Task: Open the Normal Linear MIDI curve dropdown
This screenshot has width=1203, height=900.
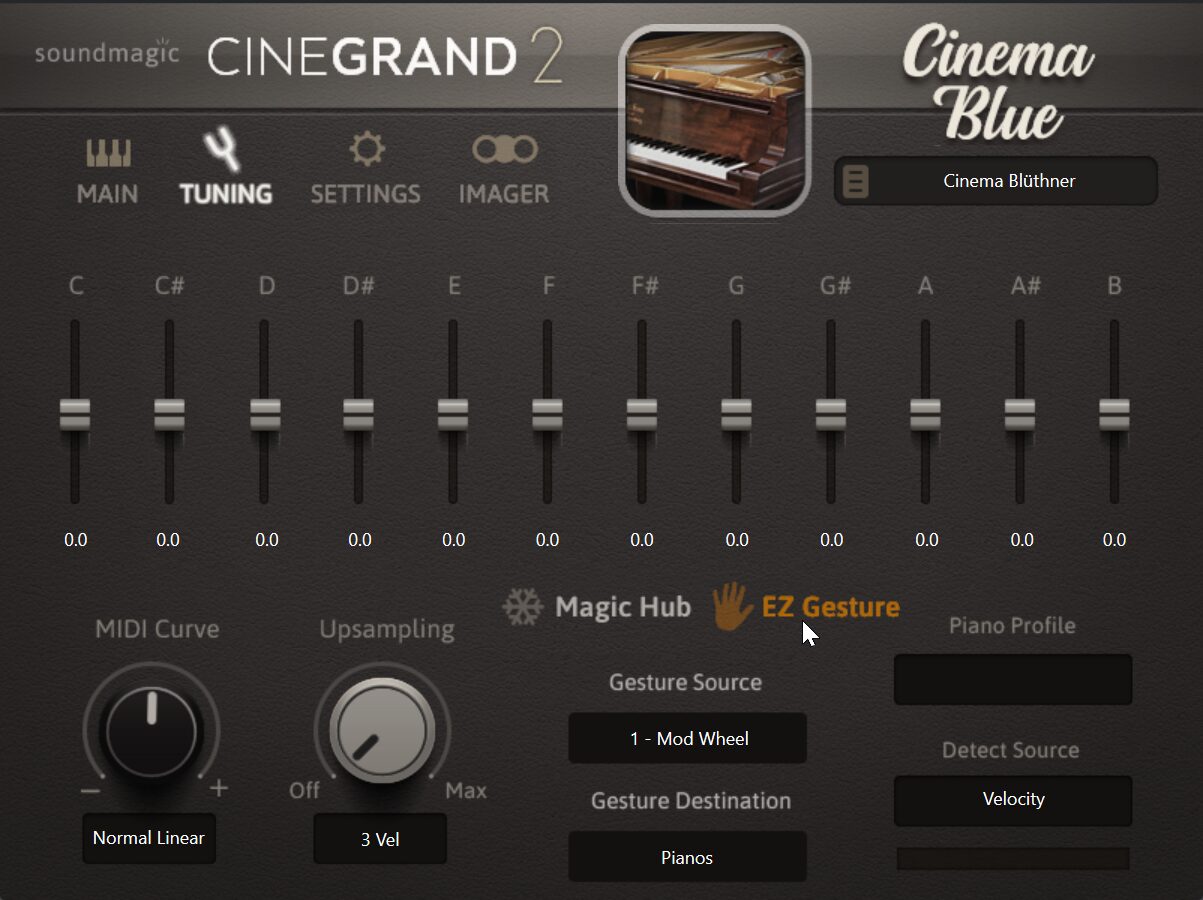Action: 149,838
